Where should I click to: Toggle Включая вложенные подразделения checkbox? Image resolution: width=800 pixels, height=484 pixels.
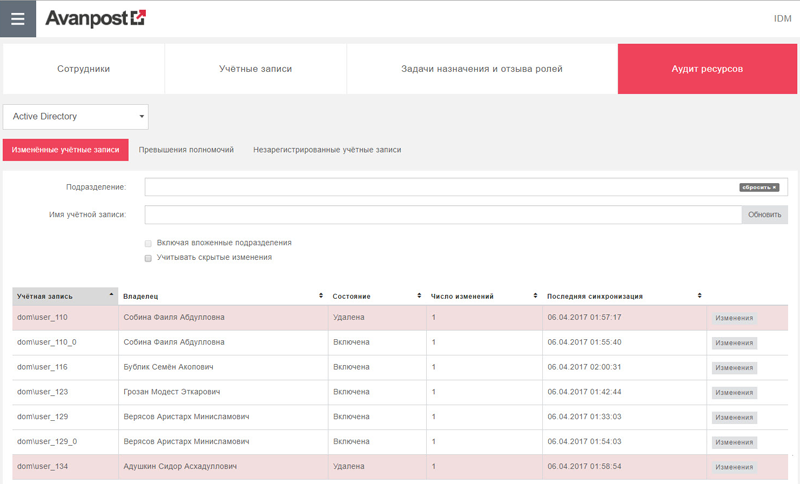pos(148,244)
